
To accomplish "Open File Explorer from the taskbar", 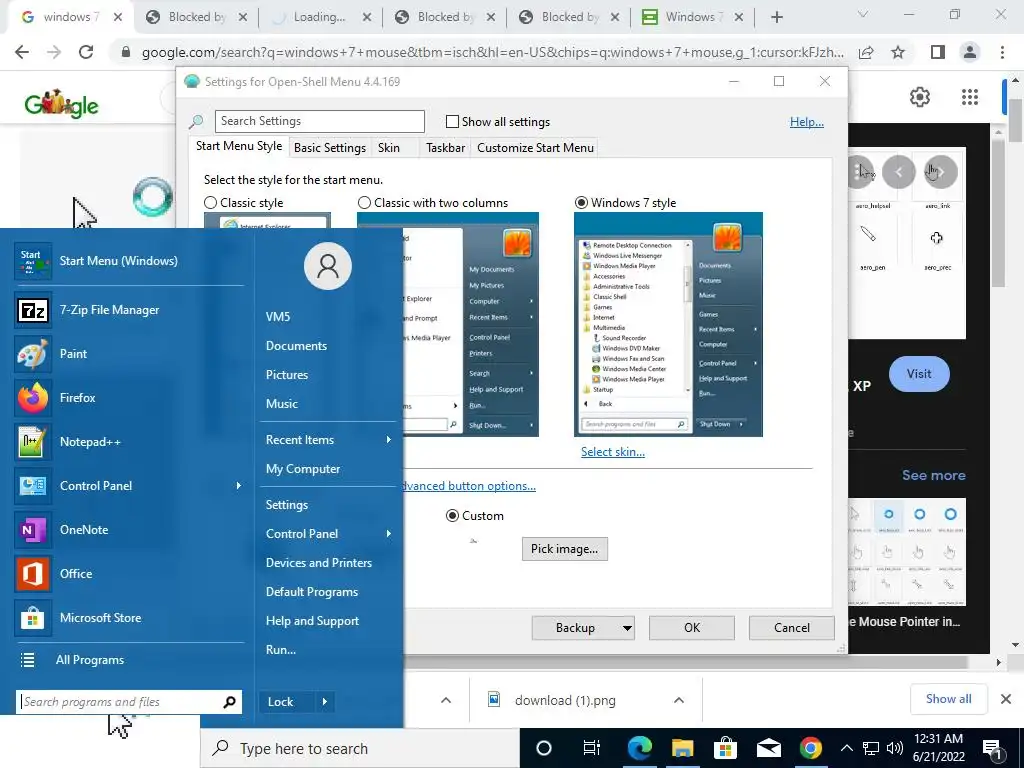I will tap(682, 748).
